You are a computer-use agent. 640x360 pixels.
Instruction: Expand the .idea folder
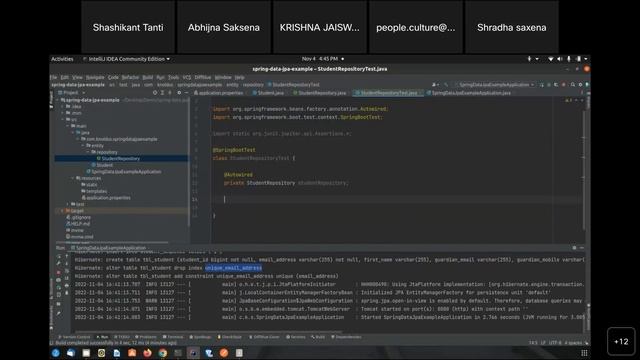point(63,107)
